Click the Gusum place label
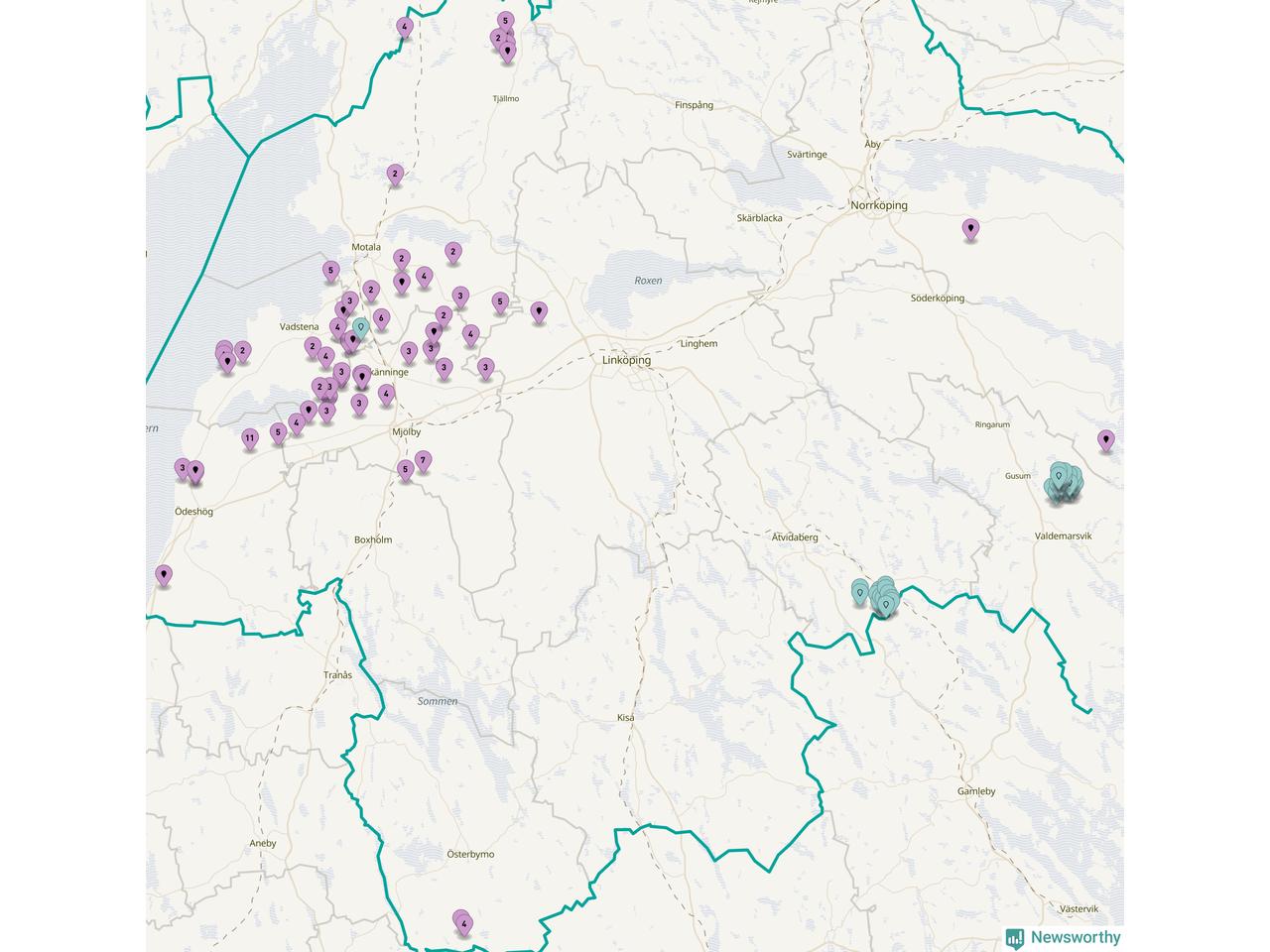1270x952 pixels. 1018,476
